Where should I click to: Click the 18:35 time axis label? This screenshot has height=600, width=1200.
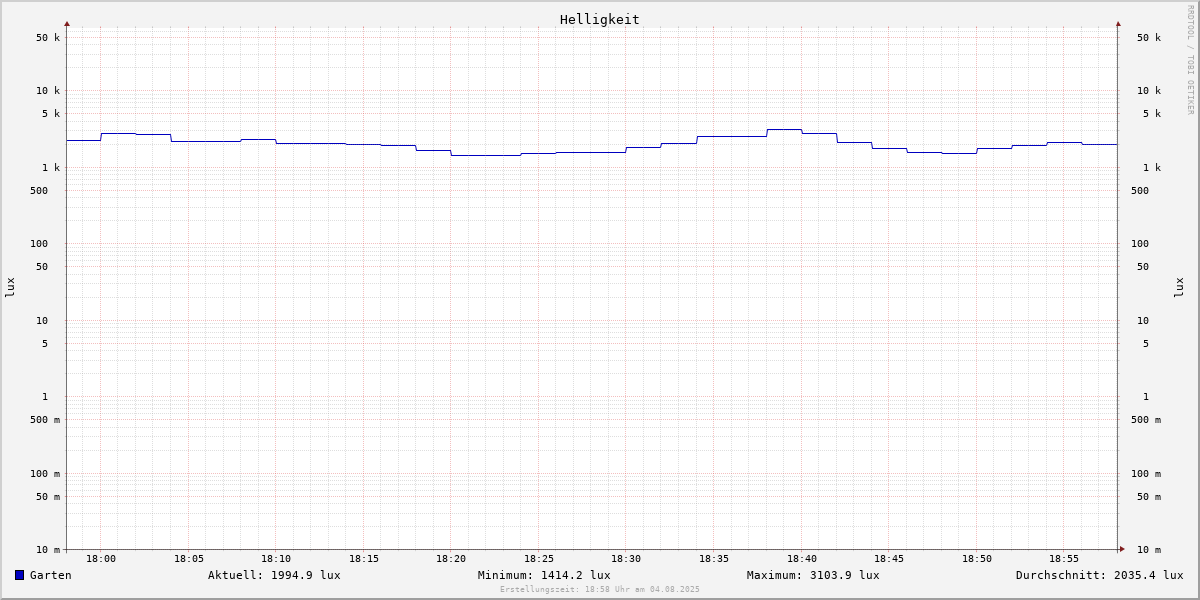coord(714,559)
